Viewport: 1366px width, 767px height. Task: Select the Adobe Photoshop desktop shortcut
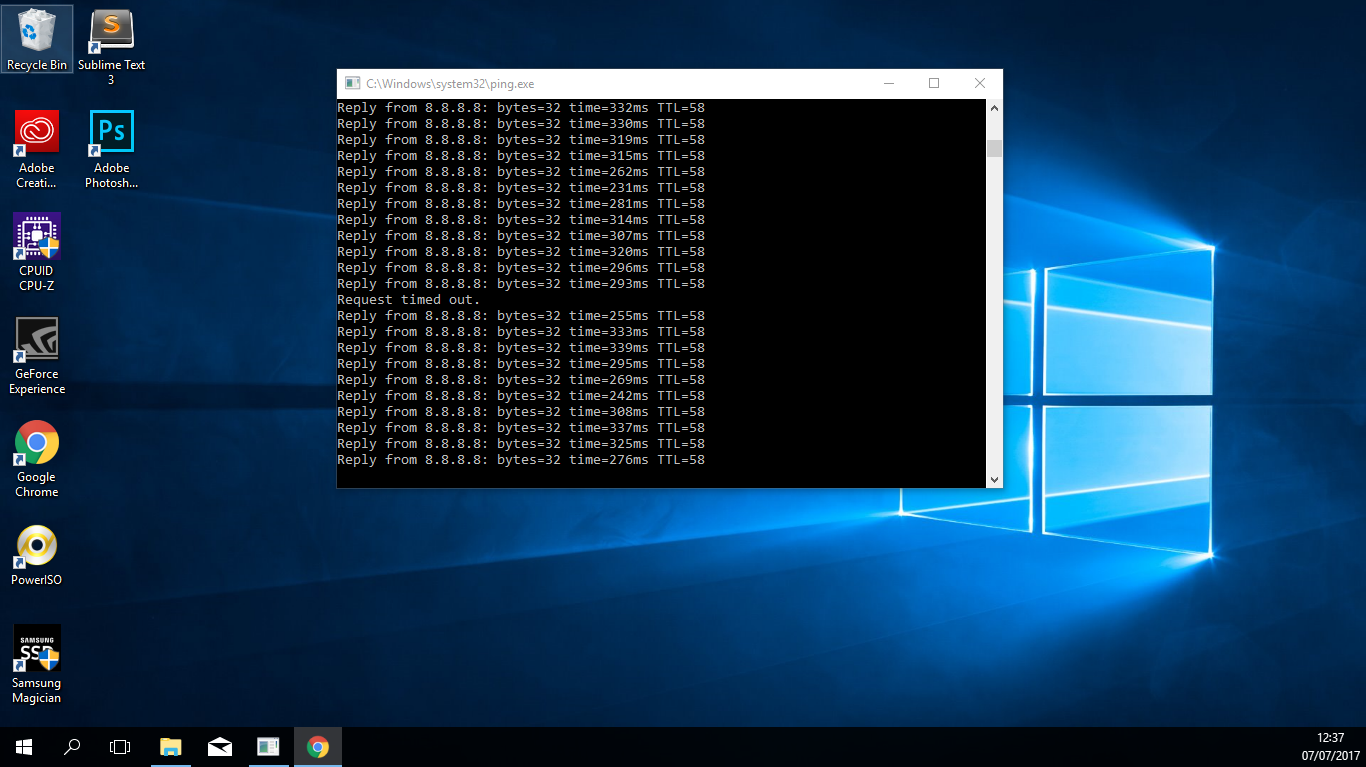(111, 149)
